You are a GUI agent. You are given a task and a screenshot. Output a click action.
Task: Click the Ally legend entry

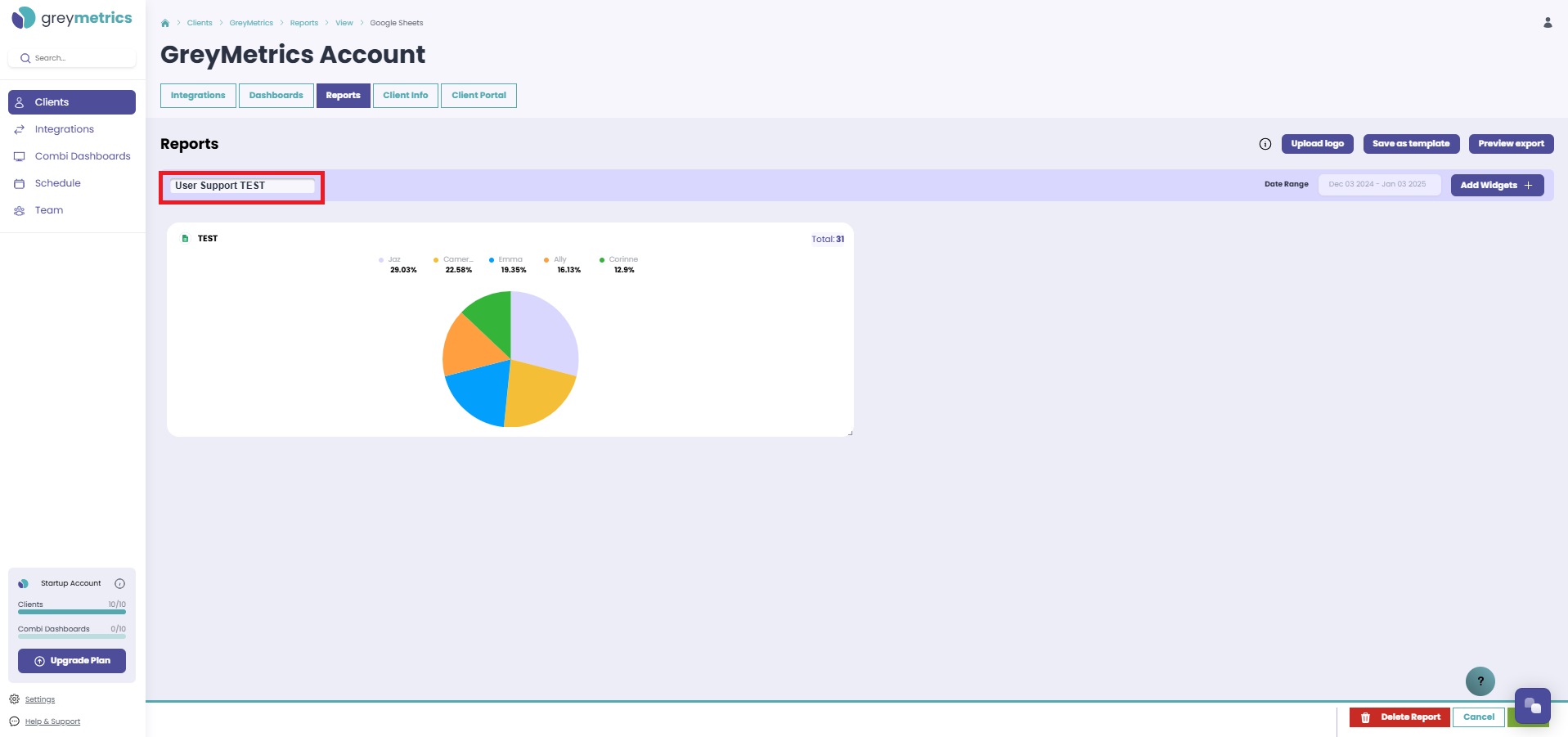pyautogui.click(x=564, y=264)
